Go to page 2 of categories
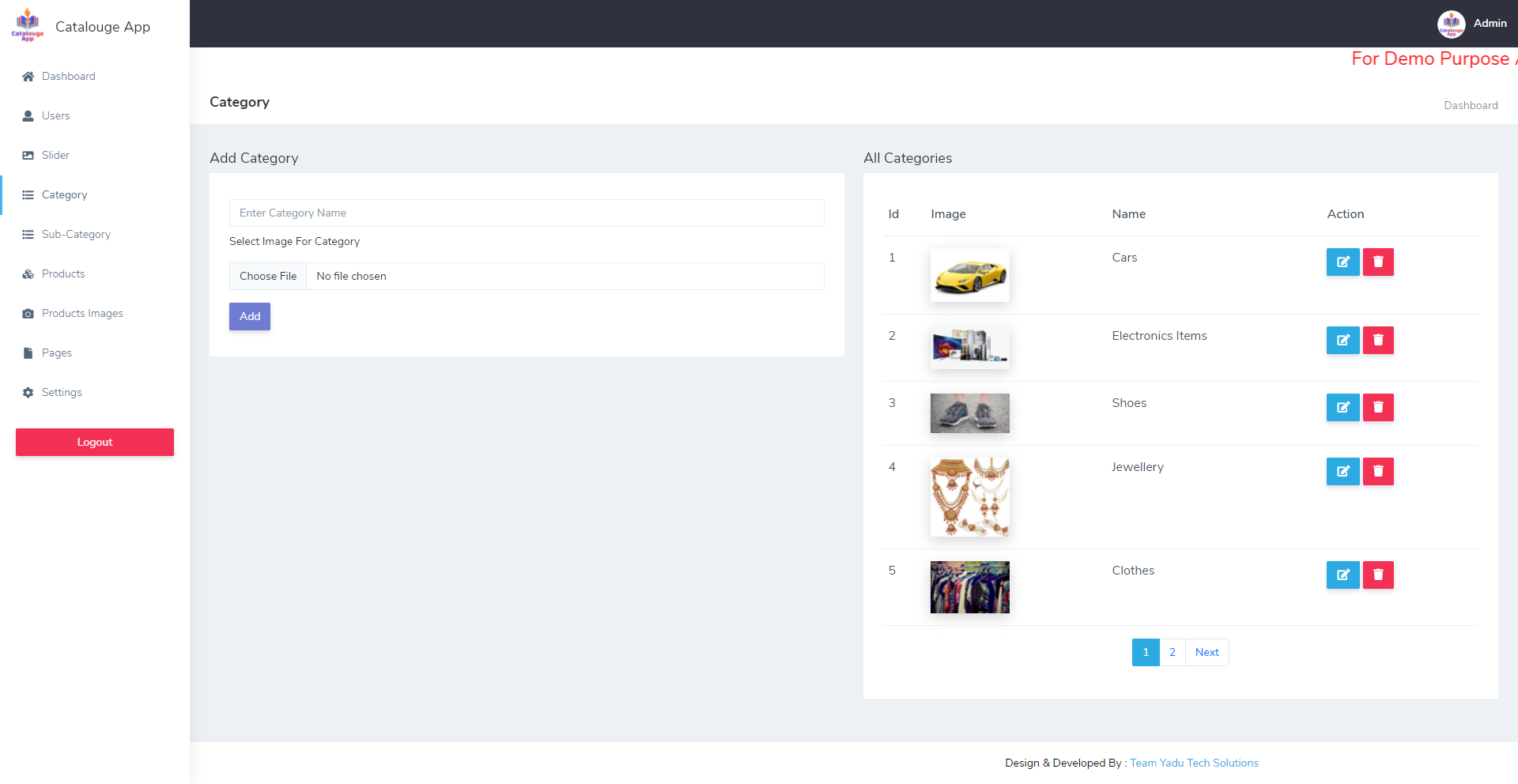 pyautogui.click(x=1172, y=652)
